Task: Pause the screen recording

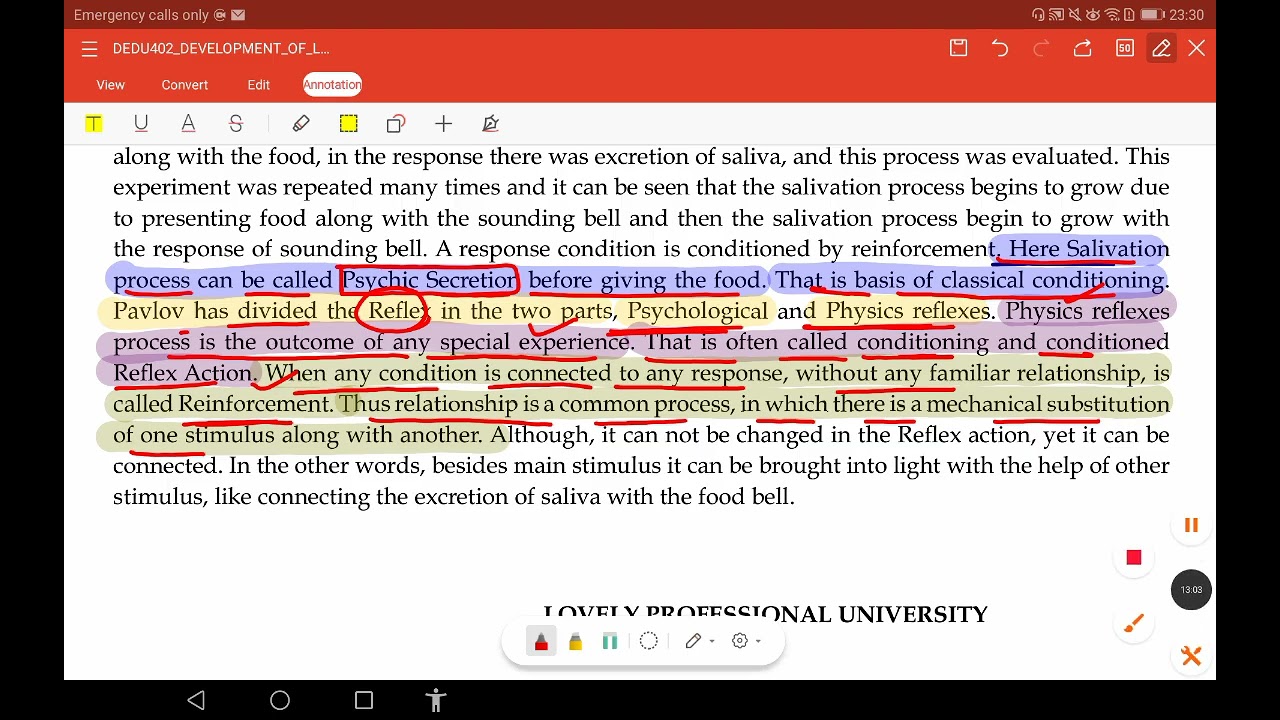Action: pos(1191,526)
